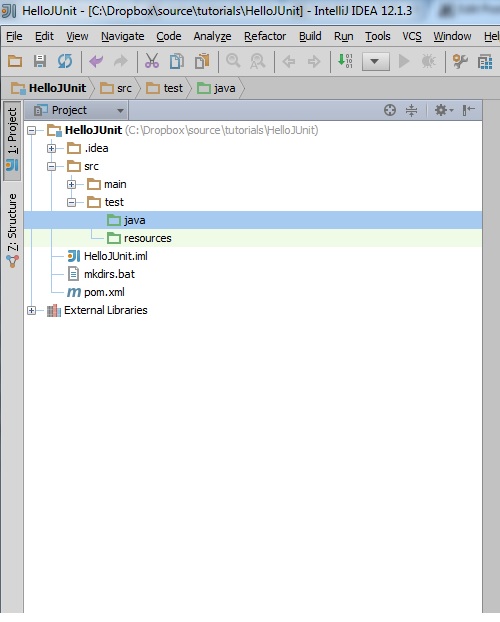Screen dimensions: 500x622
Task: Open the Code menu
Action: point(169,36)
